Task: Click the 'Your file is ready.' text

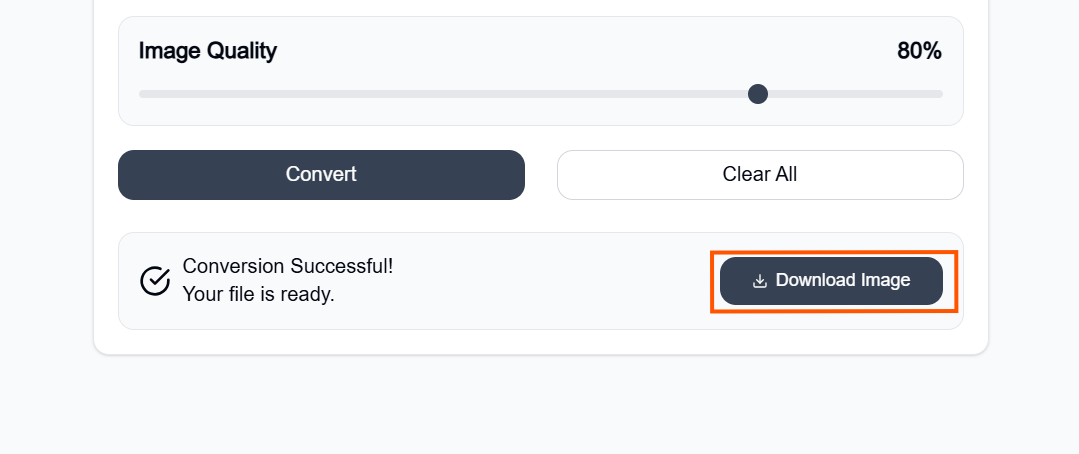Action: (x=258, y=295)
